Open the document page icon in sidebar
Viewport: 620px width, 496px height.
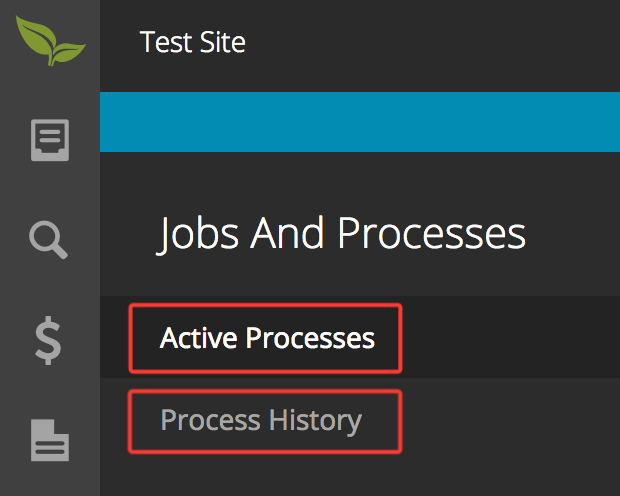(x=50, y=440)
